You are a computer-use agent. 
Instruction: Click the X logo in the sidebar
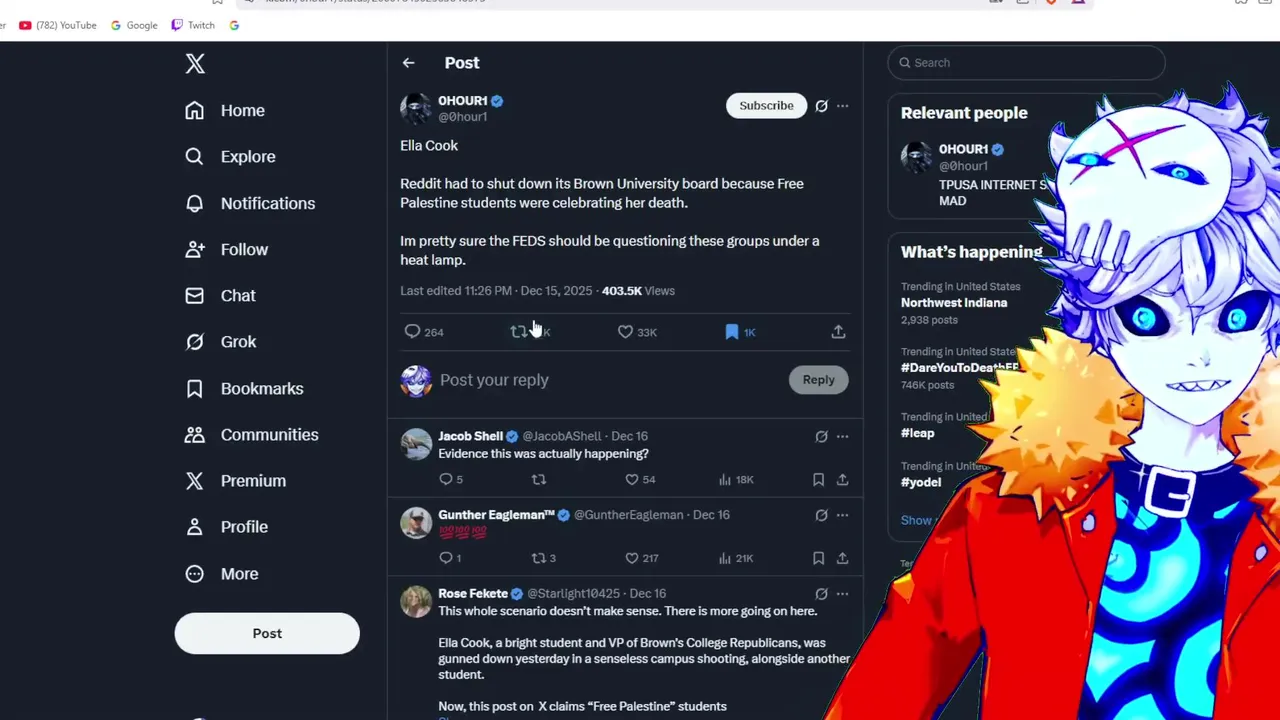pyautogui.click(x=195, y=64)
